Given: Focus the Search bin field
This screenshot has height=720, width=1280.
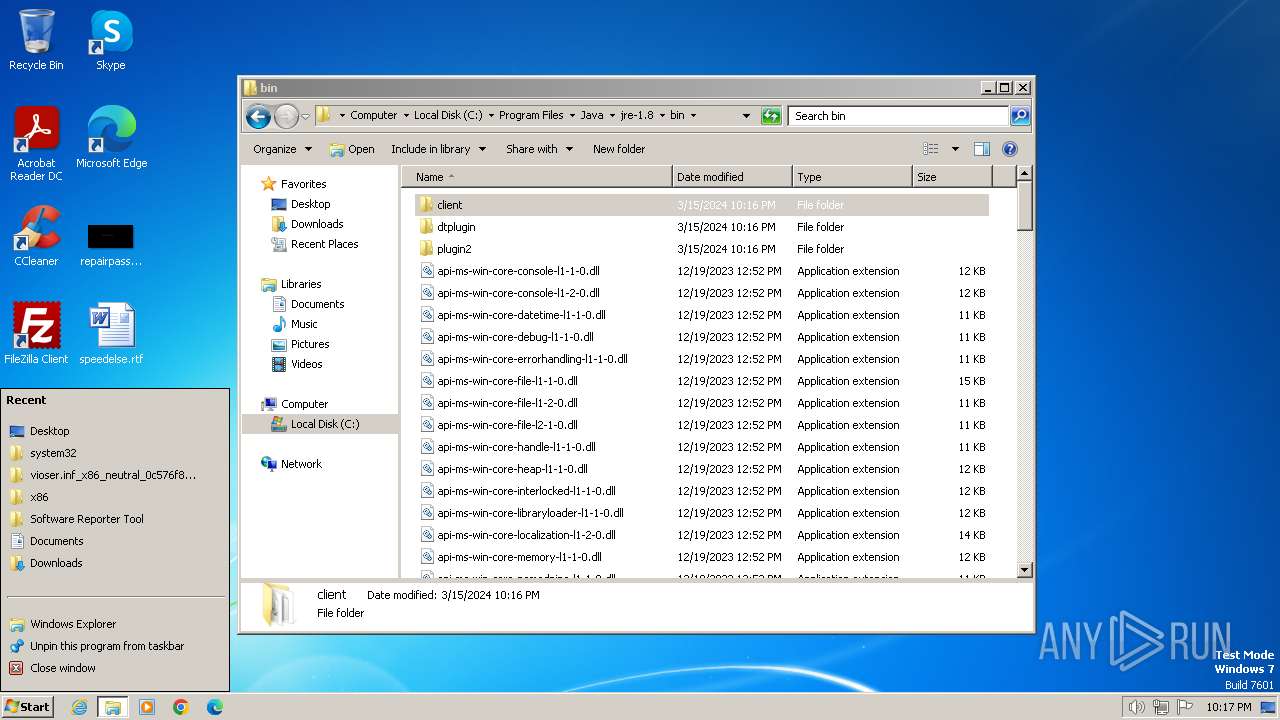Looking at the screenshot, I should tap(898, 116).
